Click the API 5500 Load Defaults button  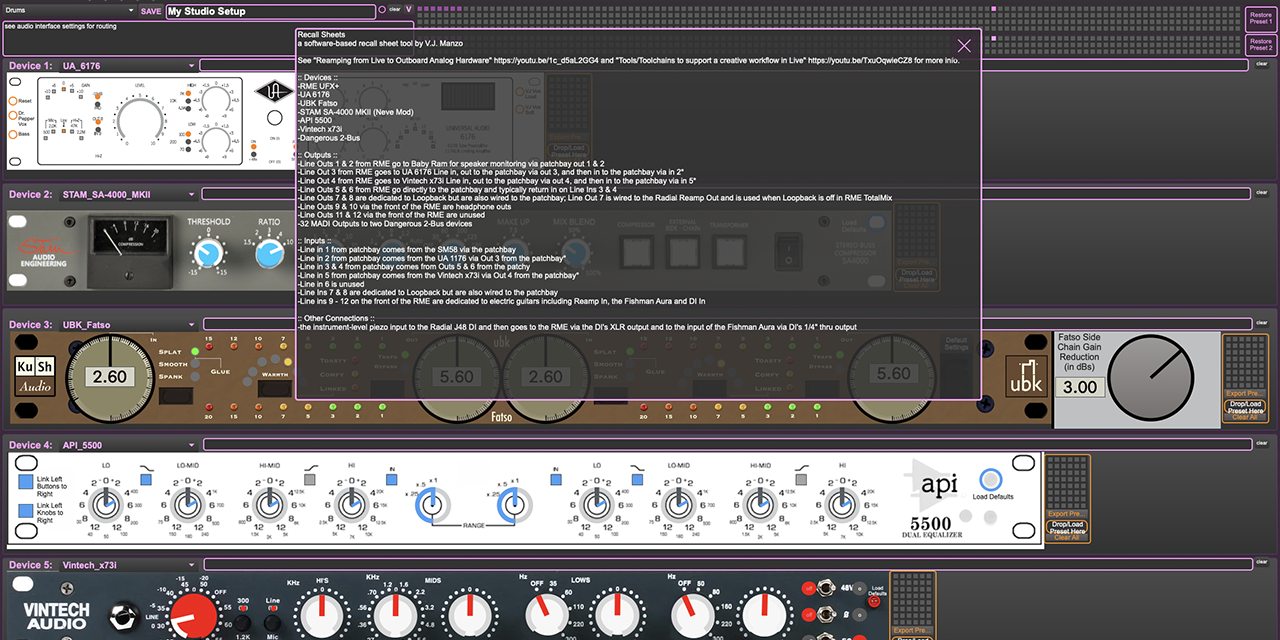[x=991, y=479]
